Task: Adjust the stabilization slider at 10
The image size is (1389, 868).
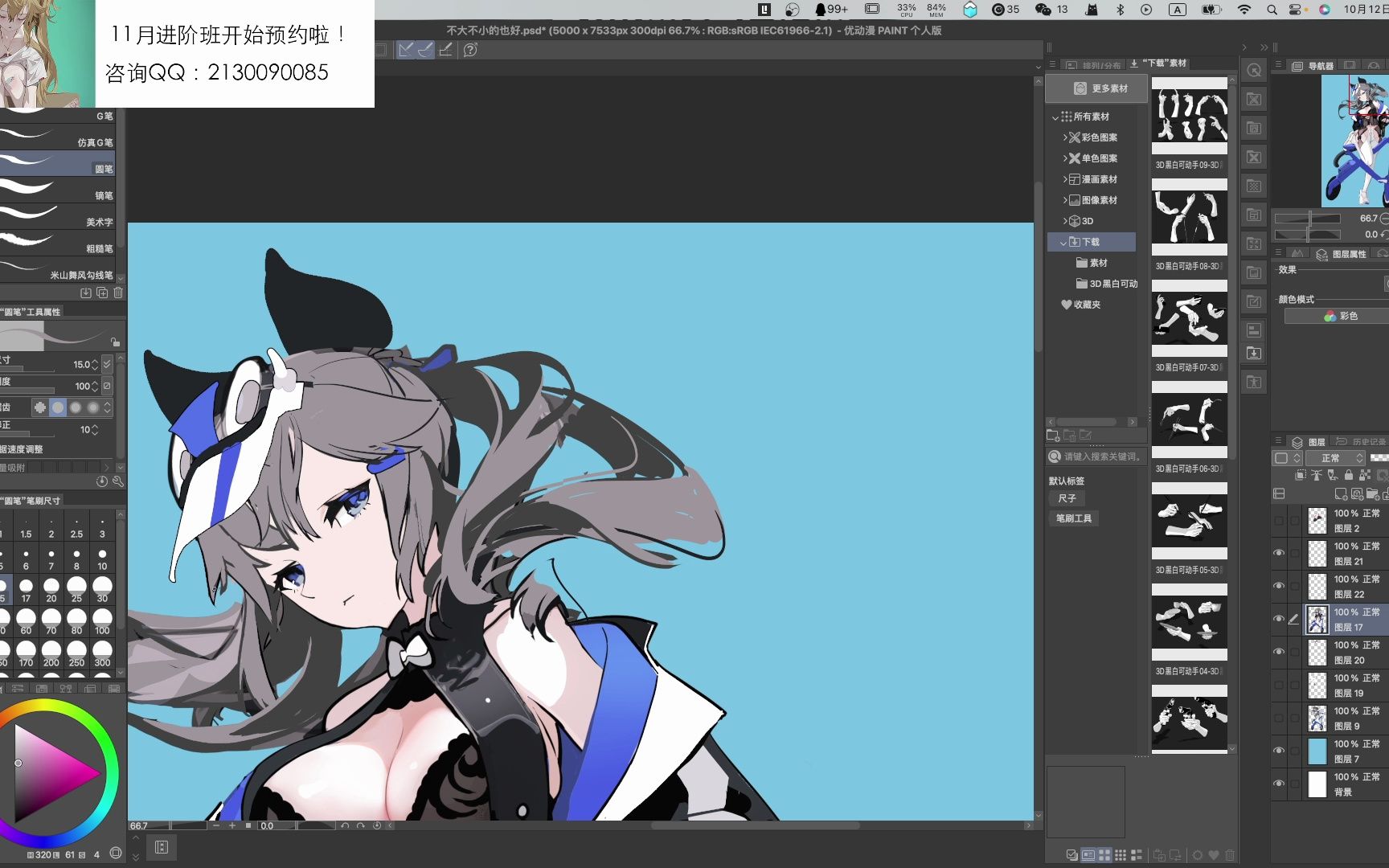Action: 27,435
